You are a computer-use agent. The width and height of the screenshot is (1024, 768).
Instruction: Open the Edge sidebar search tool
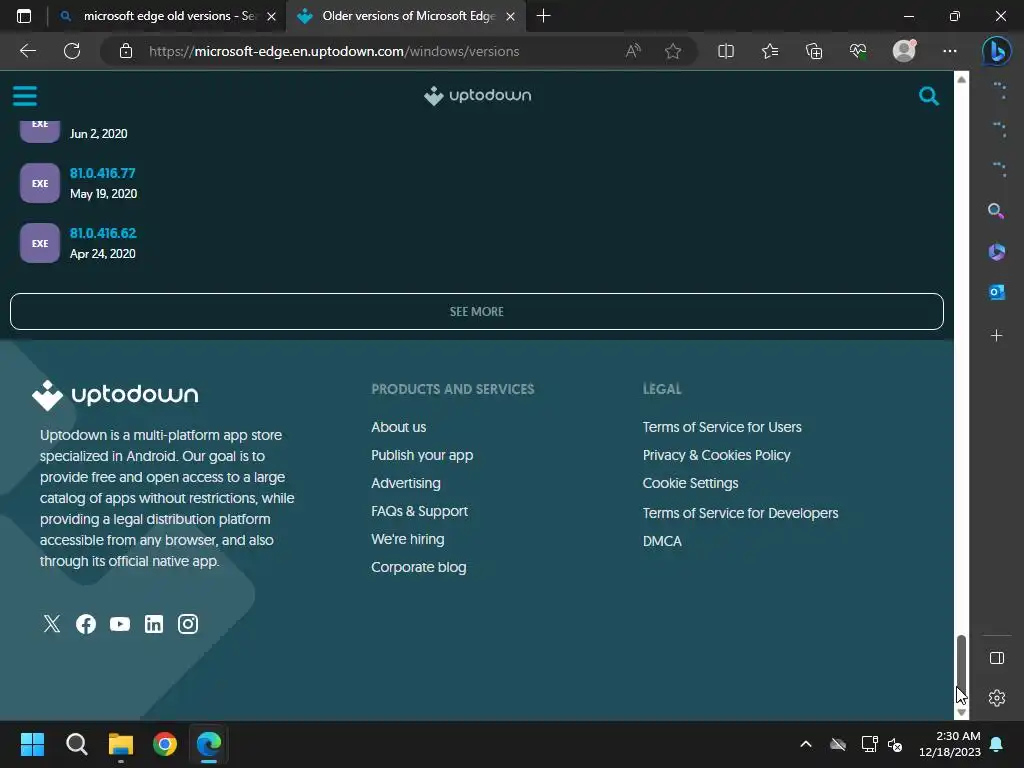coord(996,210)
